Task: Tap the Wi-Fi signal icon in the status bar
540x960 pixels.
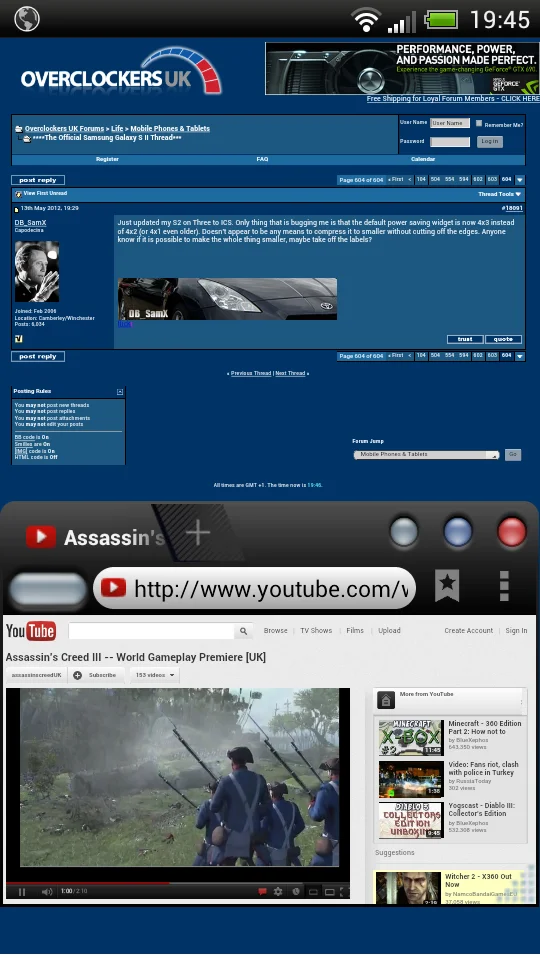Action: click(x=366, y=20)
